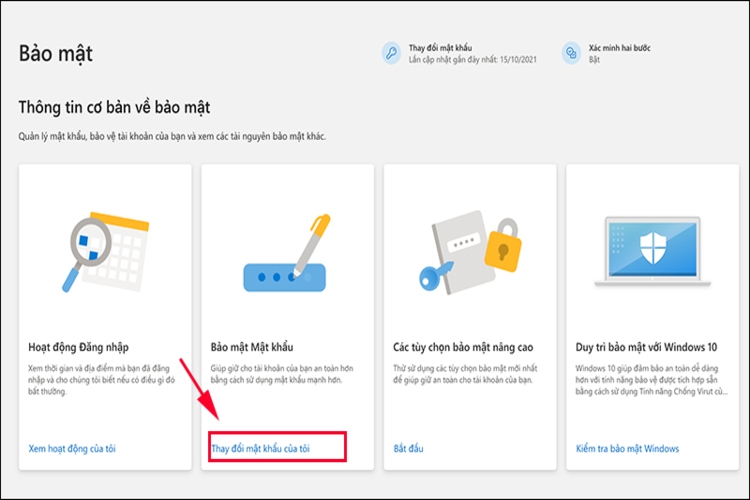Click the last updated date 15/10/2021 text

point(473,60)
